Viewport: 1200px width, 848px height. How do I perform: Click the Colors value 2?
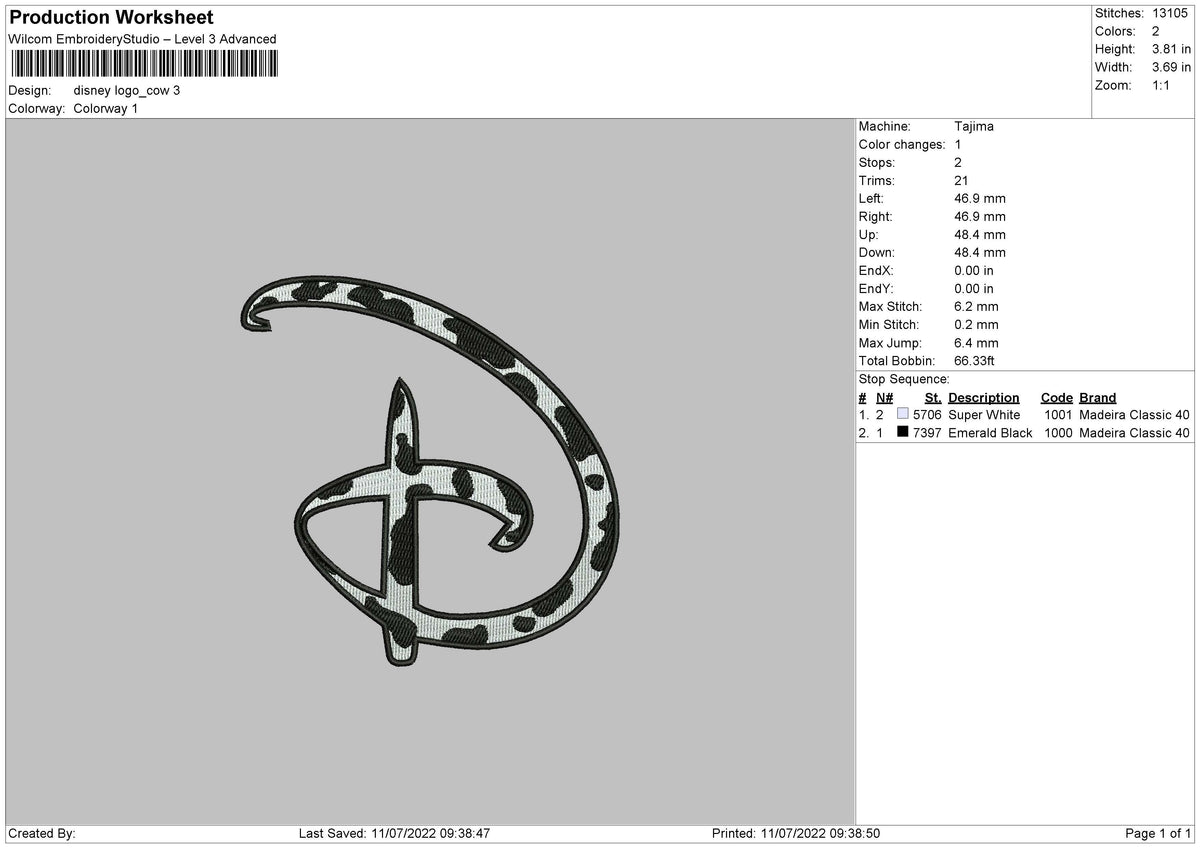(x=1156, y=31)
